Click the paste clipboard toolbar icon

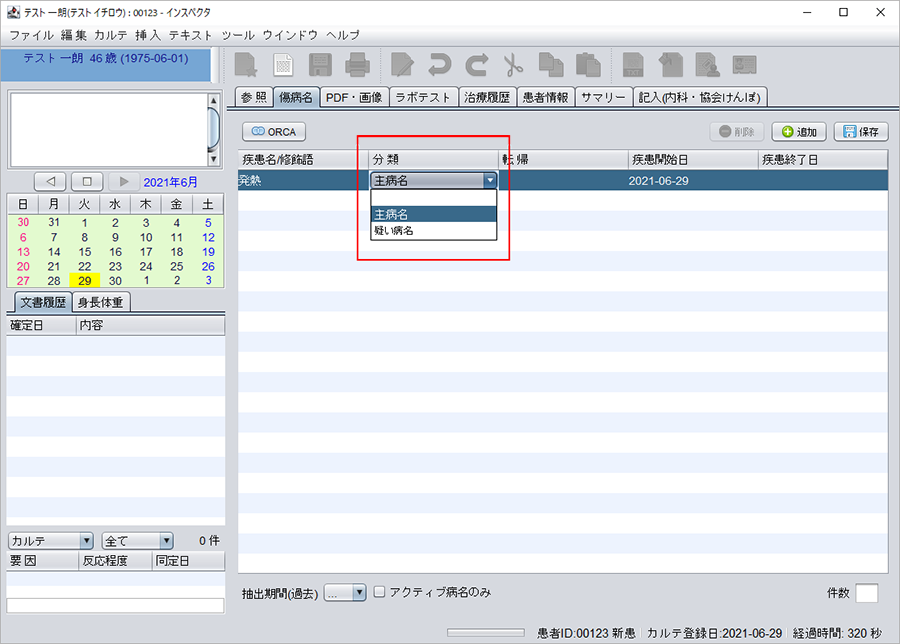(588, 66)
